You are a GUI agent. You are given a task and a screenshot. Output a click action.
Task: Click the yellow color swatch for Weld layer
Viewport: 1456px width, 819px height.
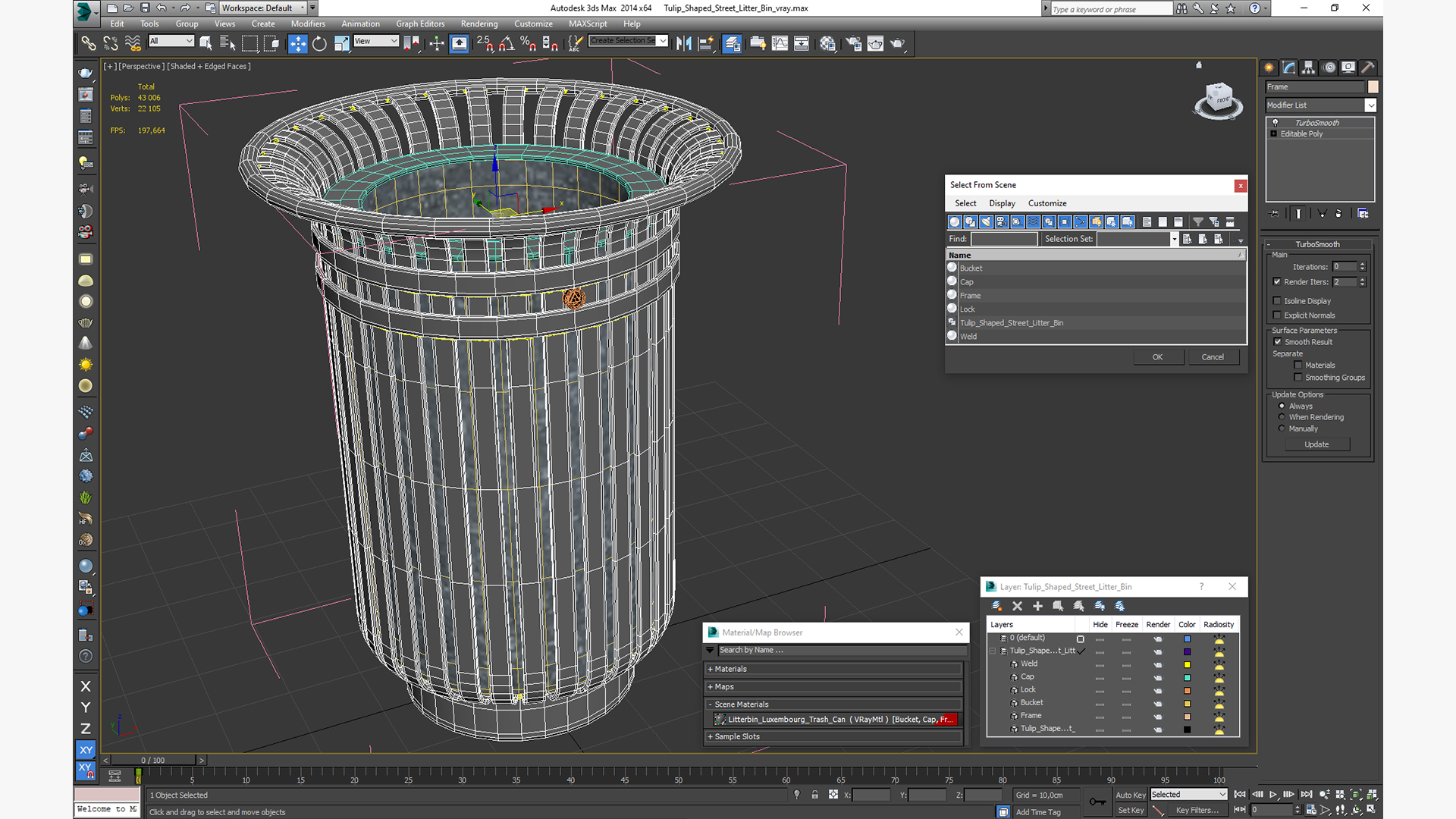(1187, 664)
